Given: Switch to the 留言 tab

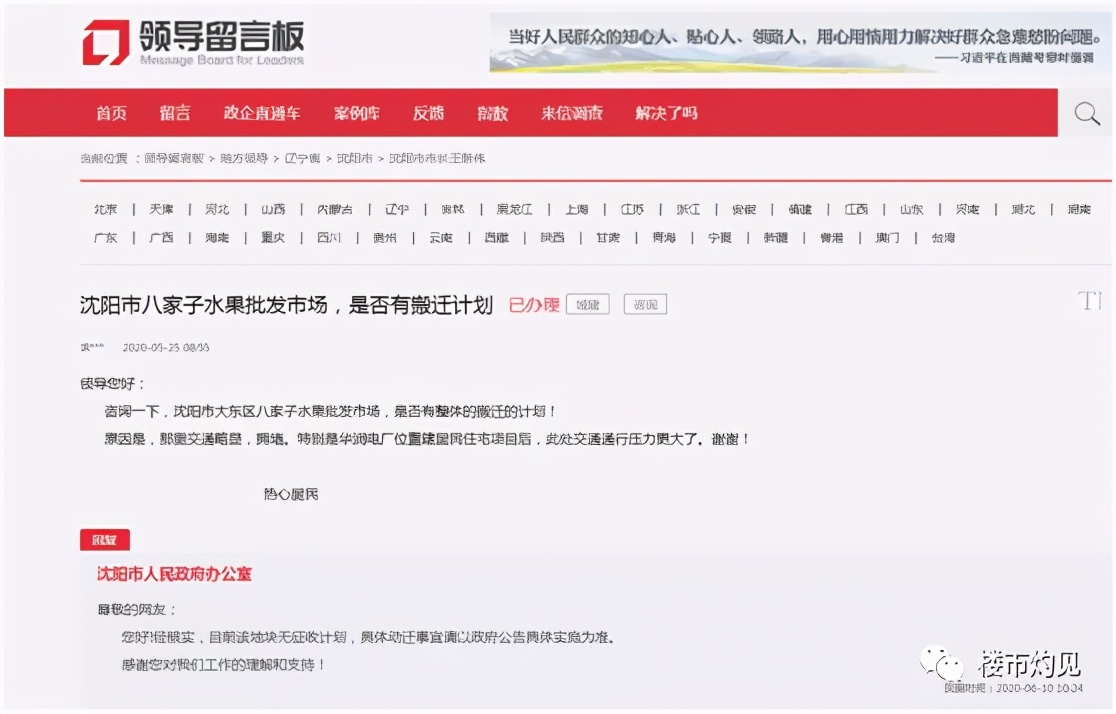Looking at the screenshot, I should click(x=175, y=113).
